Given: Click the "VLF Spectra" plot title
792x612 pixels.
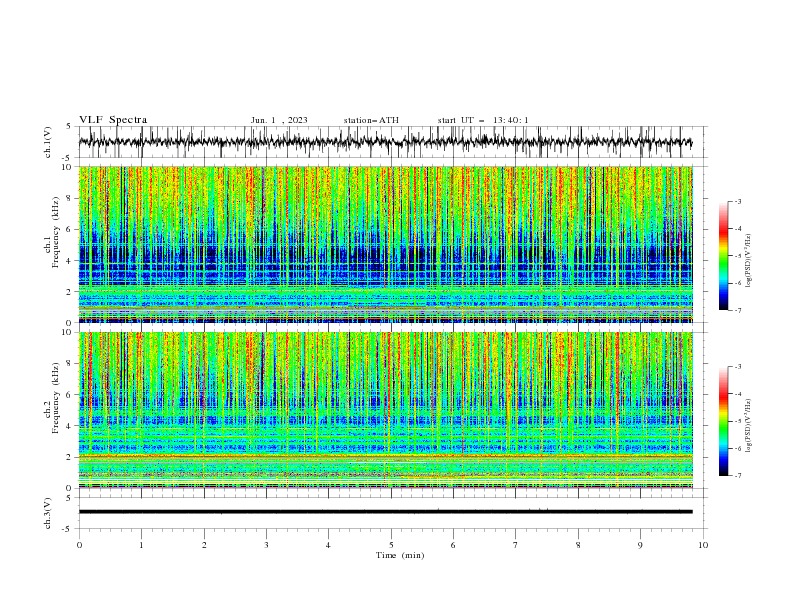Looking at the screenshot, I should [x=113, y=120].
